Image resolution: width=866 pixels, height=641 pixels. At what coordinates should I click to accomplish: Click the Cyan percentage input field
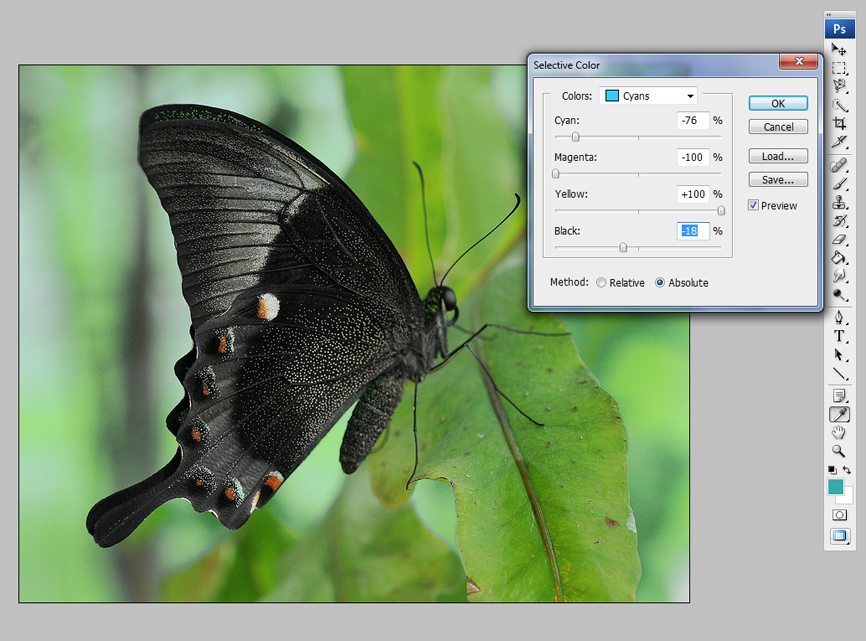693,121
